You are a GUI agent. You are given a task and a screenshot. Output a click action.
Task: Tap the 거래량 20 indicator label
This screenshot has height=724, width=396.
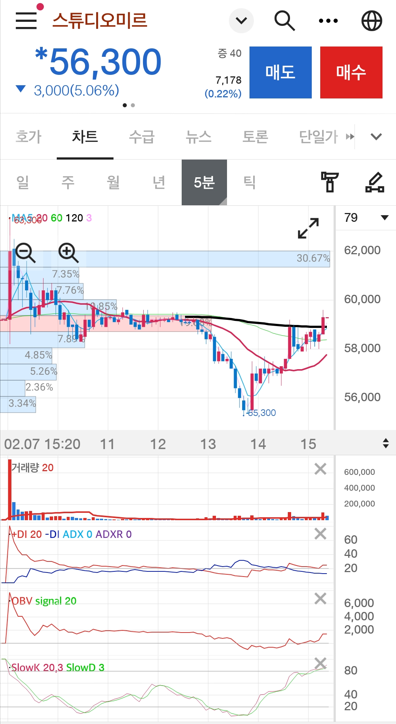[x=32, y=468]
